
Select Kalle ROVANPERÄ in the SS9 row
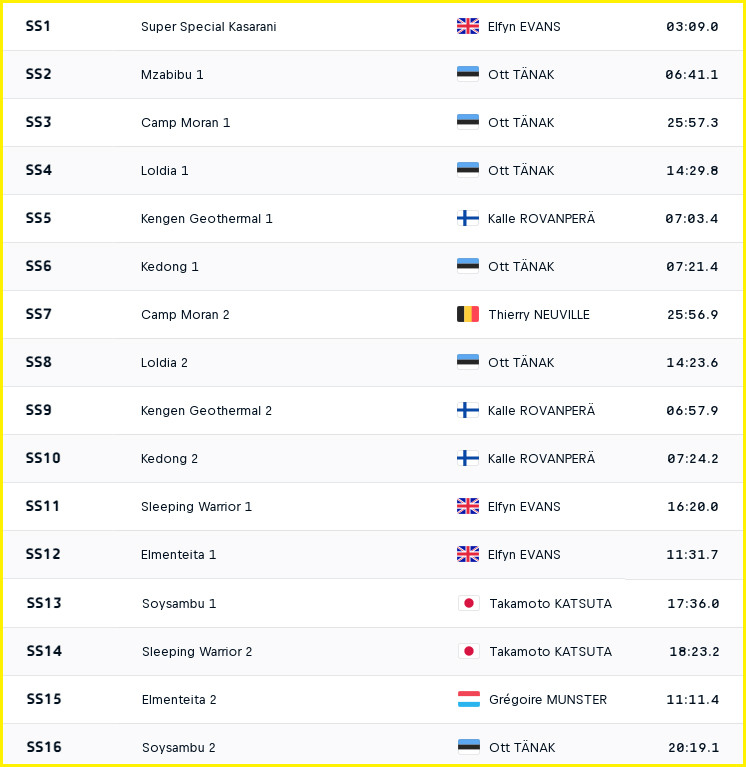coord(541,410)
